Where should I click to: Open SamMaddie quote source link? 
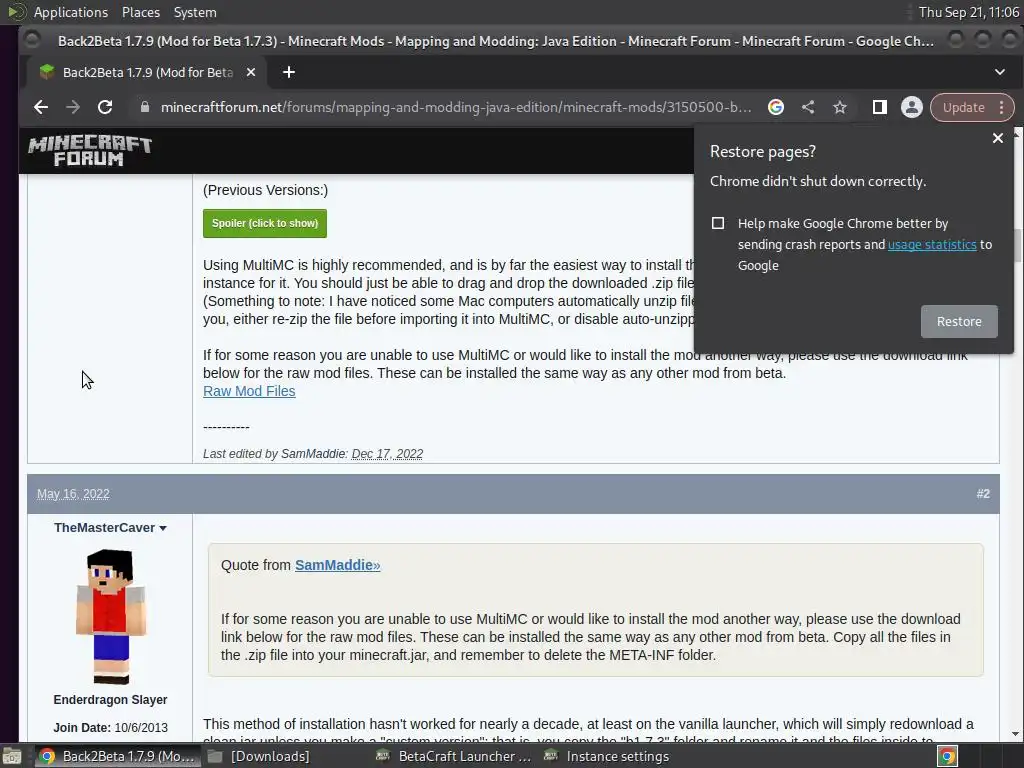coord(337,565)
